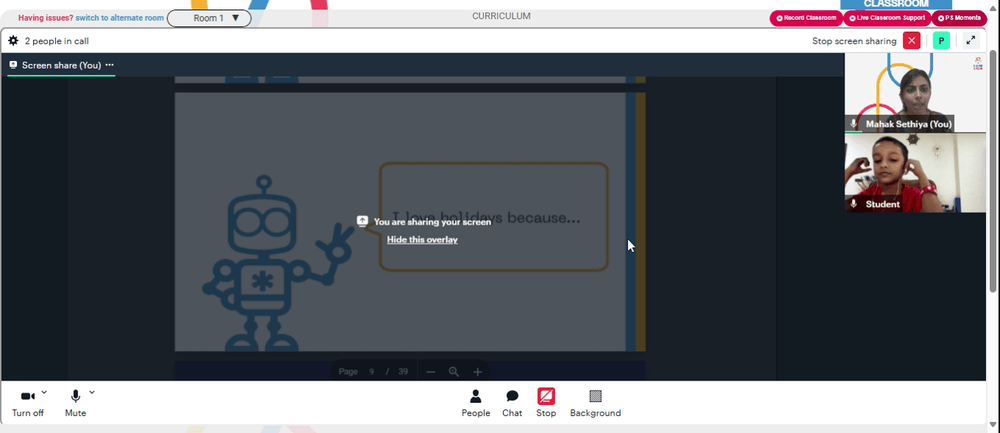This screenshot has height=433, width=1000.
Task: Open the Chat panel
Action: point(512,404)
